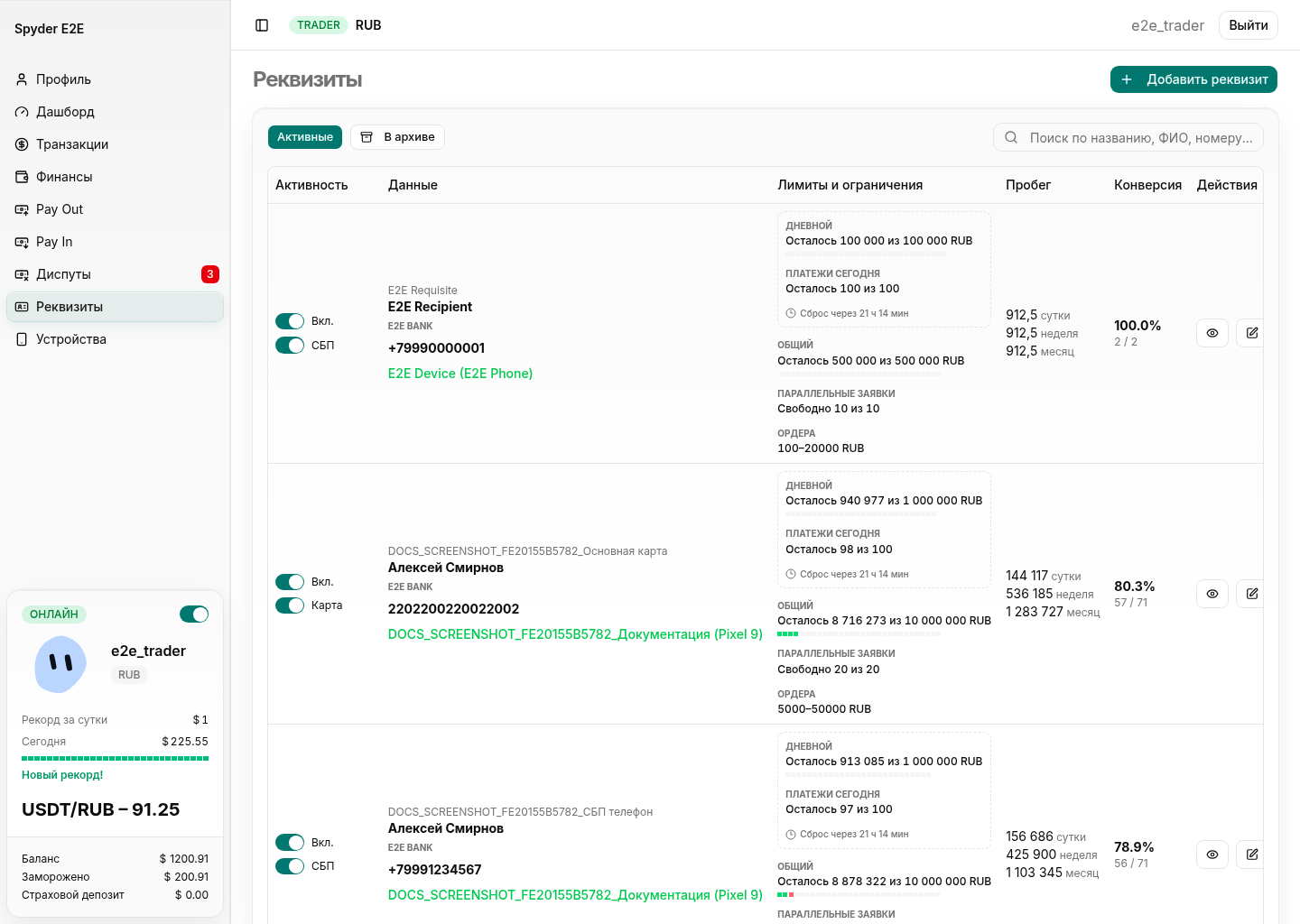1300x924 pixels.
Task: Edit the +79991234567 requisite
Action: [x=1250, y=855]
